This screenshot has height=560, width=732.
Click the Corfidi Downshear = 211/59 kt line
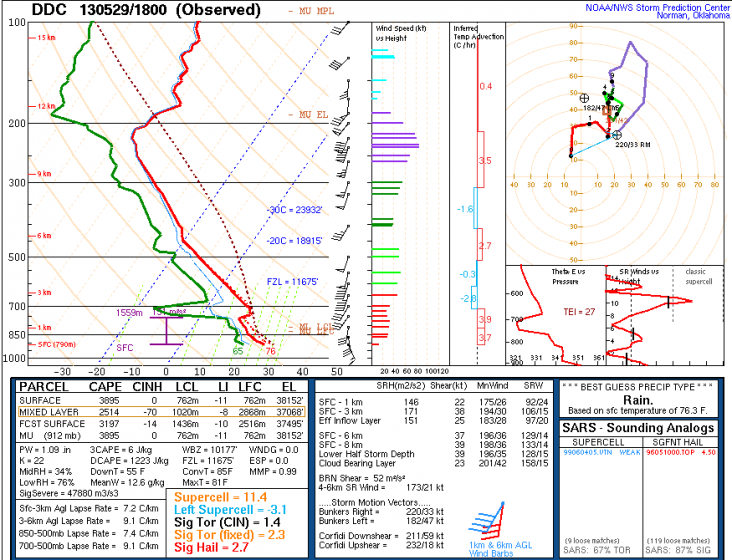(381, 536)
